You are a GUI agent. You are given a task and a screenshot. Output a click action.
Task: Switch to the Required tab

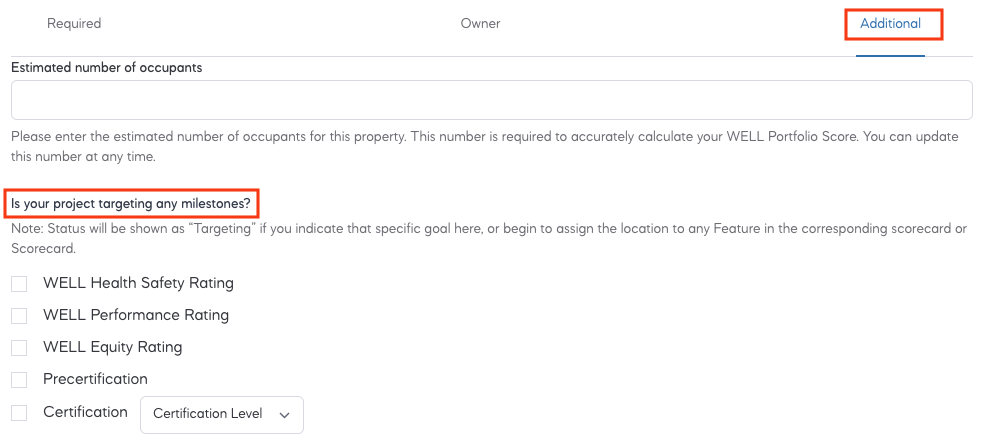[74, 23]
